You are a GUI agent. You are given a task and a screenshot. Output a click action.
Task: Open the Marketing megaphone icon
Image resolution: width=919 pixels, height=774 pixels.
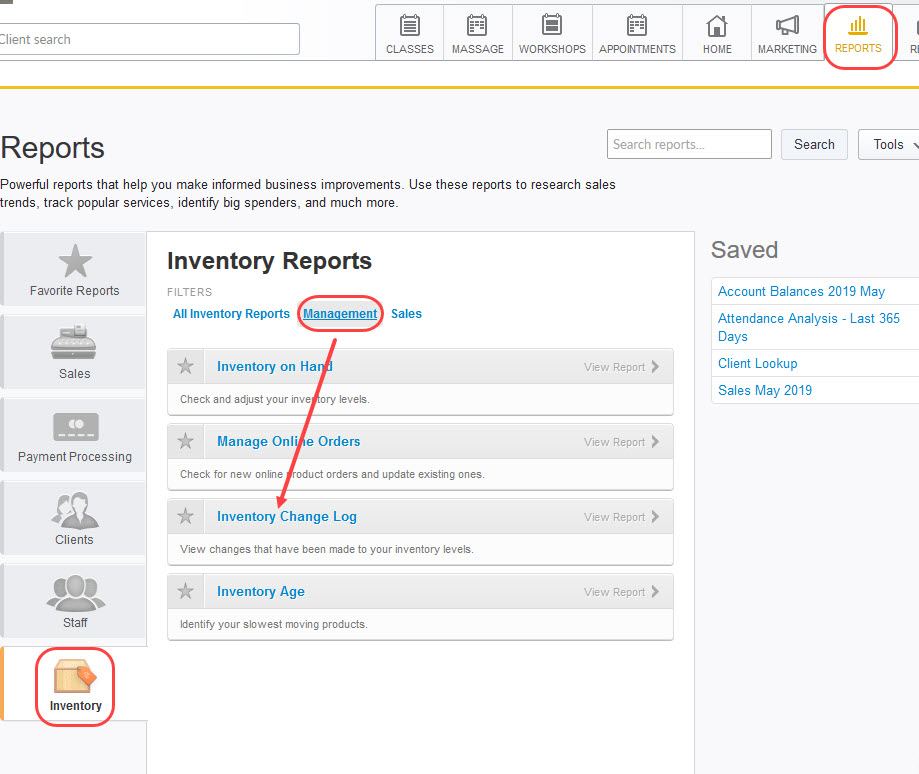pos(787,26)
